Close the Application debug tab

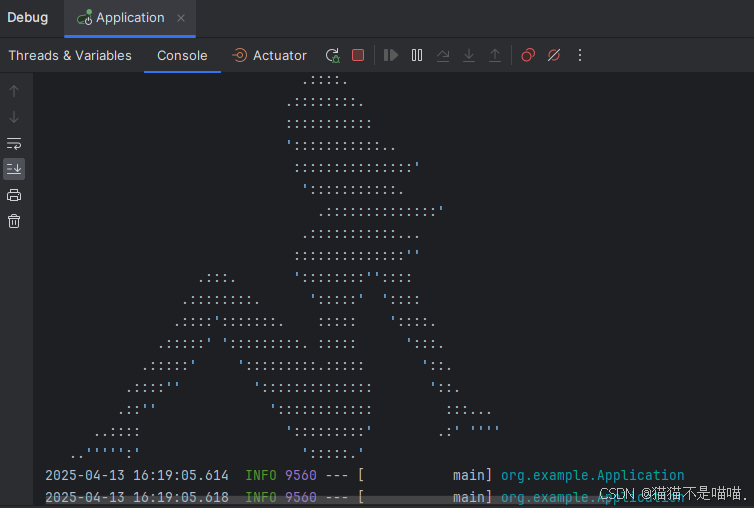pos(181,18)
